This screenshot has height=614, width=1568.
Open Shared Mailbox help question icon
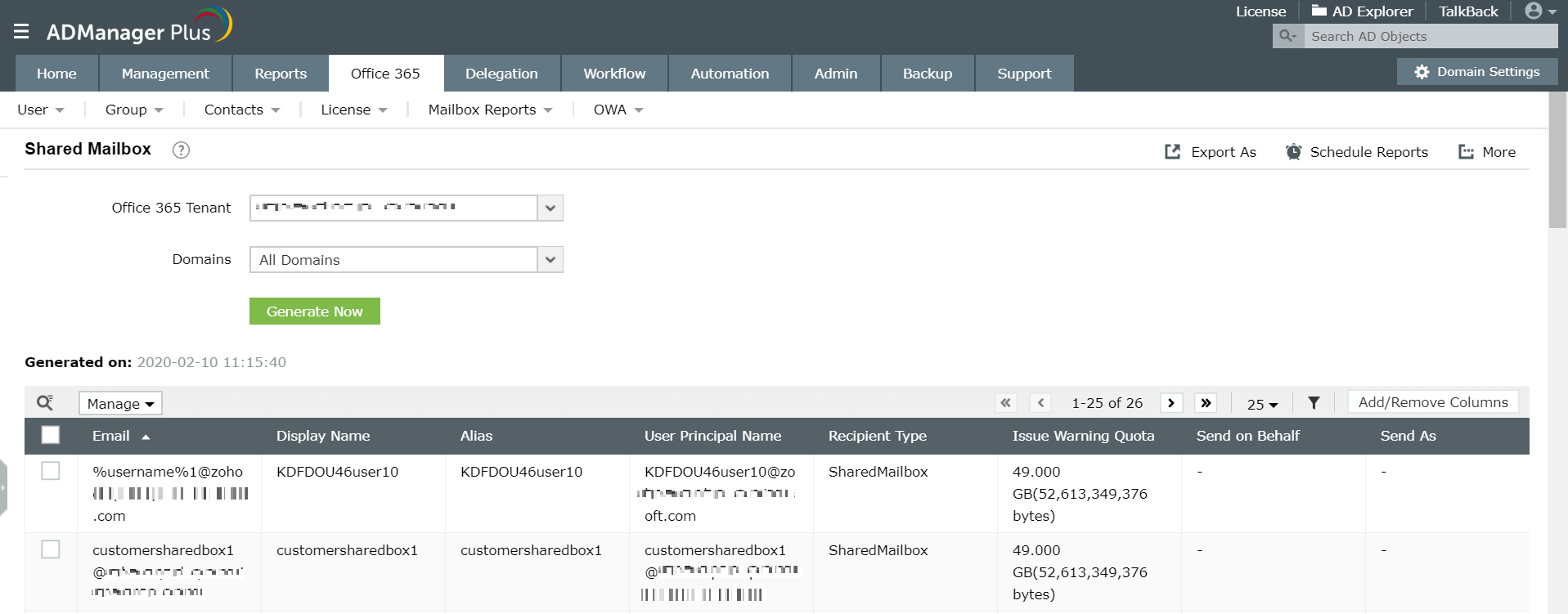click(x=181, y=150)
